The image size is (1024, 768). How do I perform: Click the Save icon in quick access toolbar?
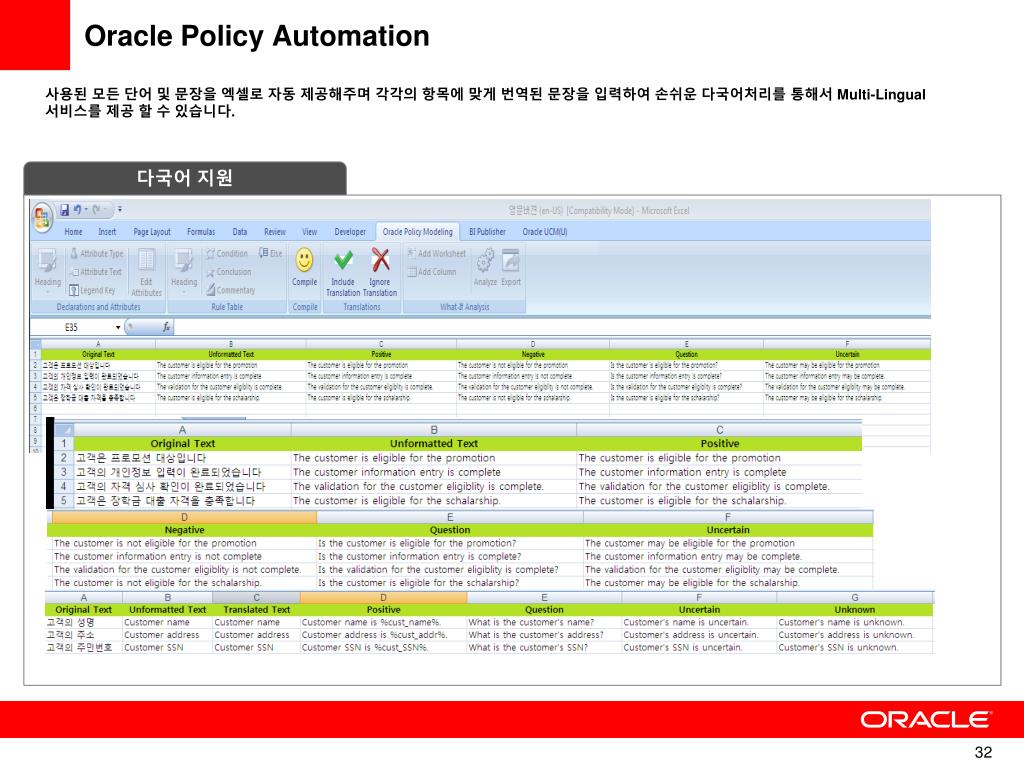[65, 210]
